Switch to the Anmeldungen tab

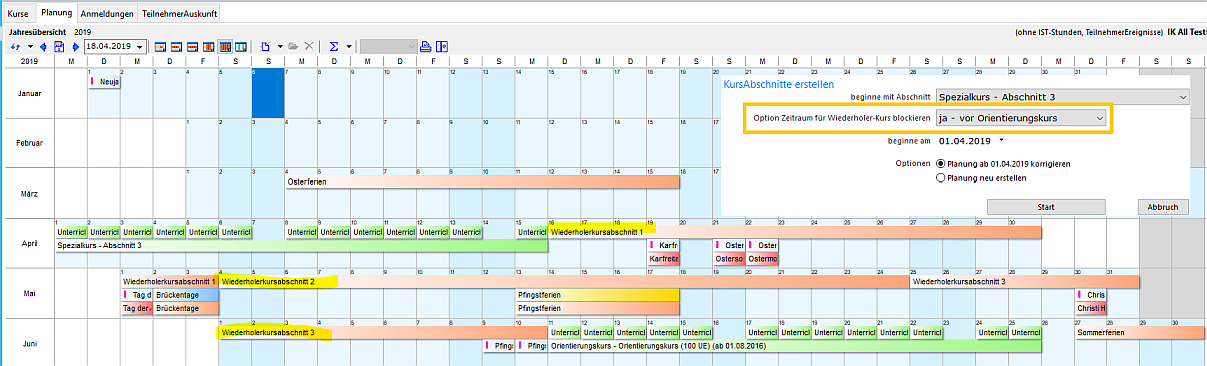(x=108, y=15)
